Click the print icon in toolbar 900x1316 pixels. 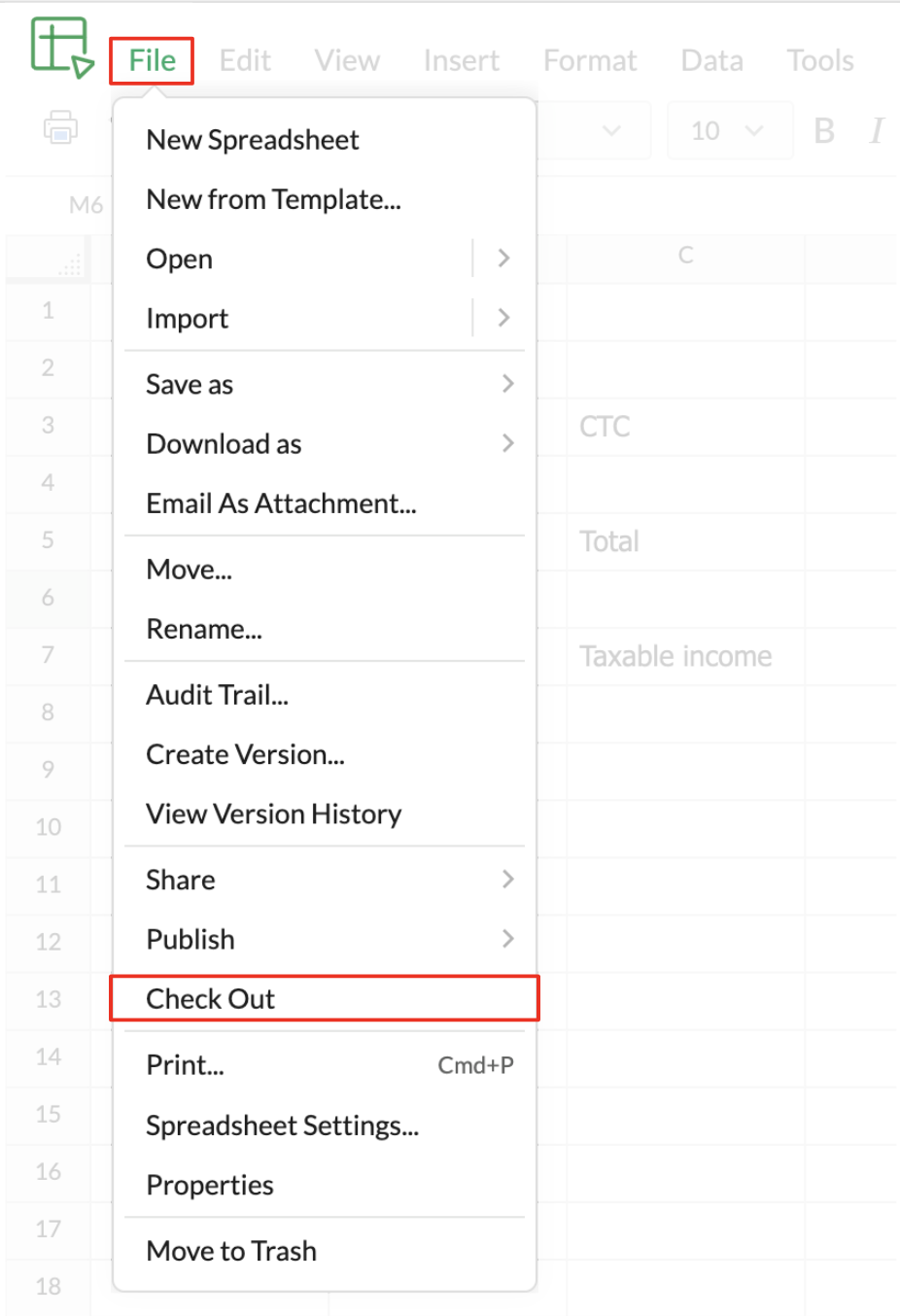60,127
